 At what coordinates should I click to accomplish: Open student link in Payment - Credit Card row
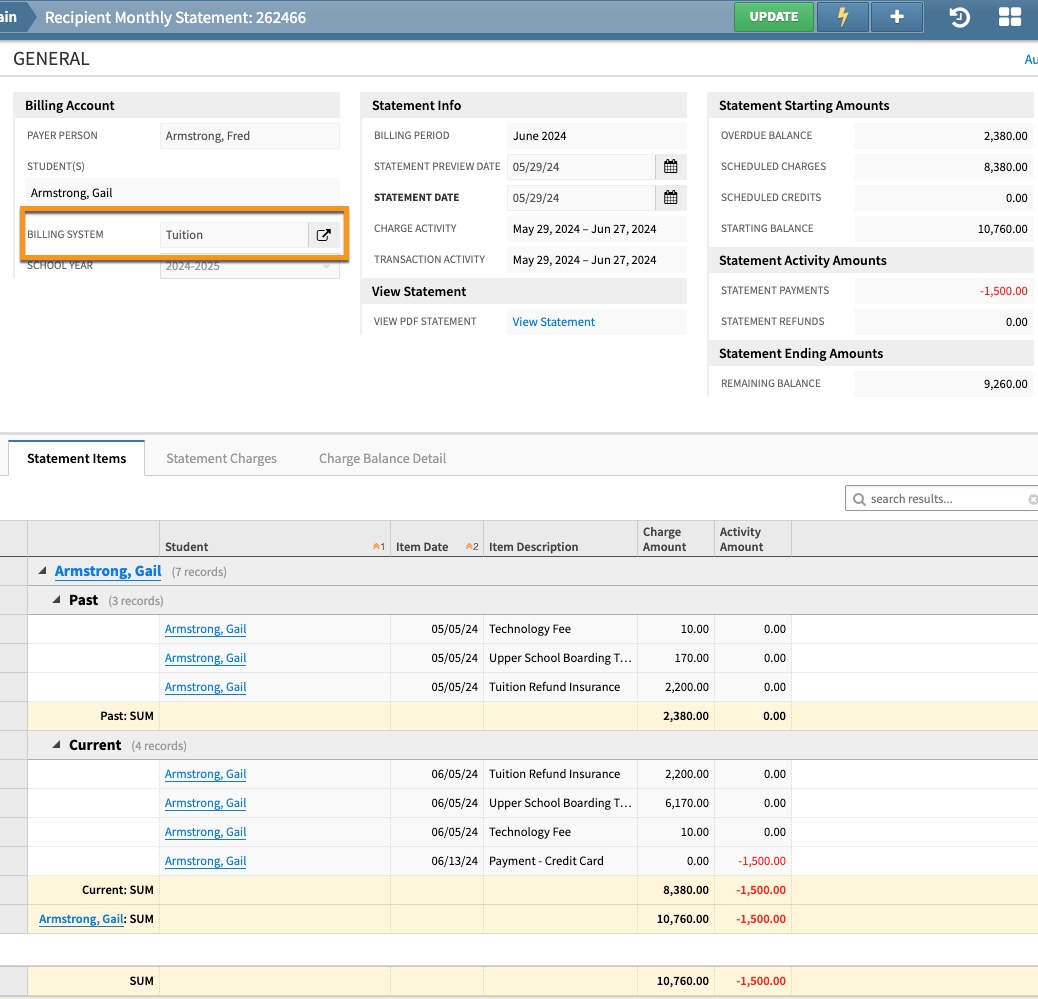pyautogui.click(x=205, y=861)
